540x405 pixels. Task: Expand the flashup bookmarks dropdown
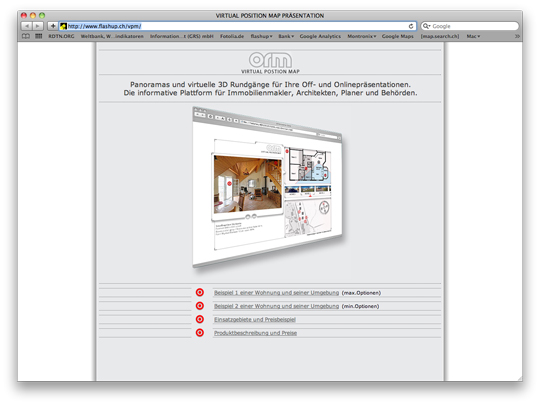tap(261, 36)
